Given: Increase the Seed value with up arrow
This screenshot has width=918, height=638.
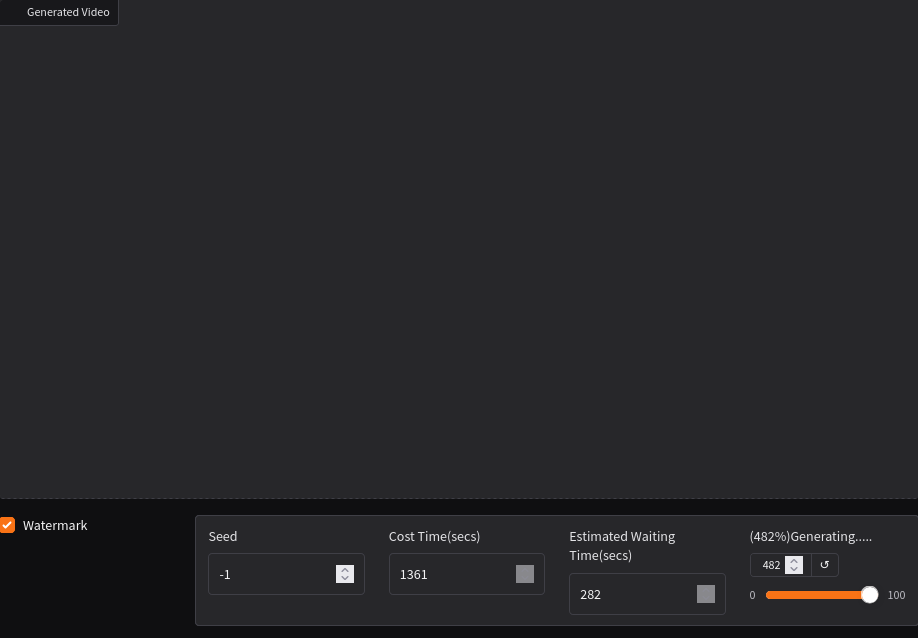Looking at the screenshot, I should pyautogui.click(x=345, y=570).
